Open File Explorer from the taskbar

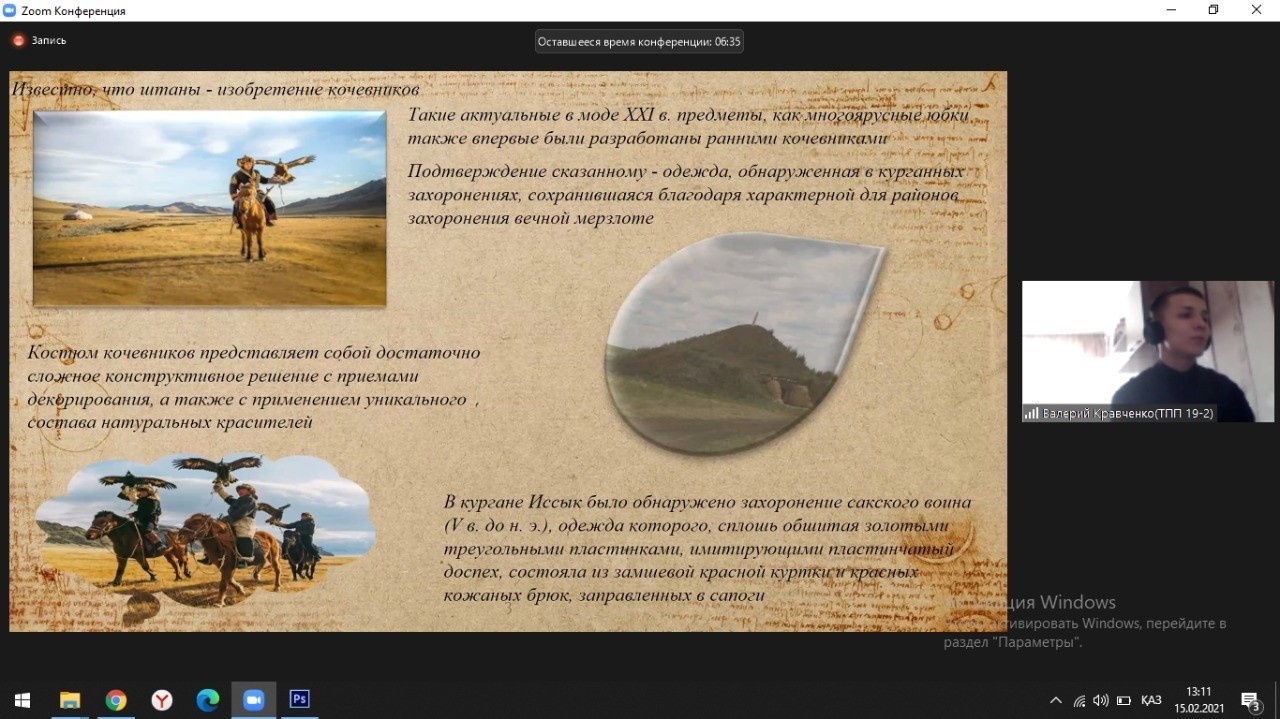pos(70,700)
